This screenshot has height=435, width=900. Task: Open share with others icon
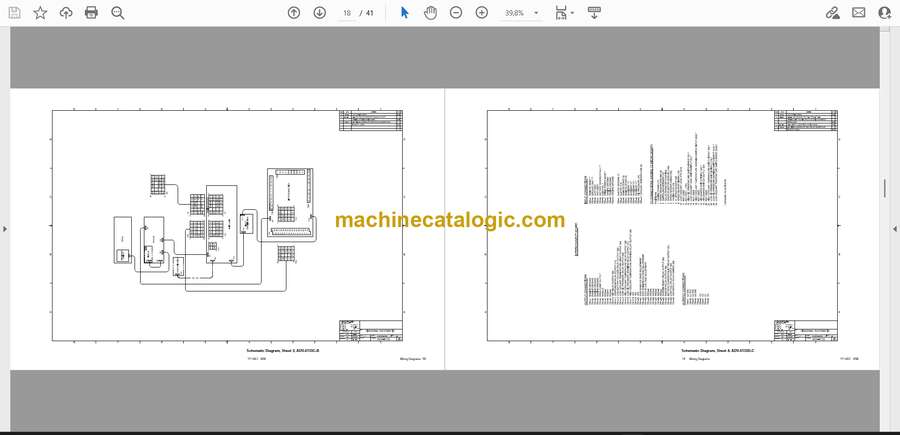(885, 13)
